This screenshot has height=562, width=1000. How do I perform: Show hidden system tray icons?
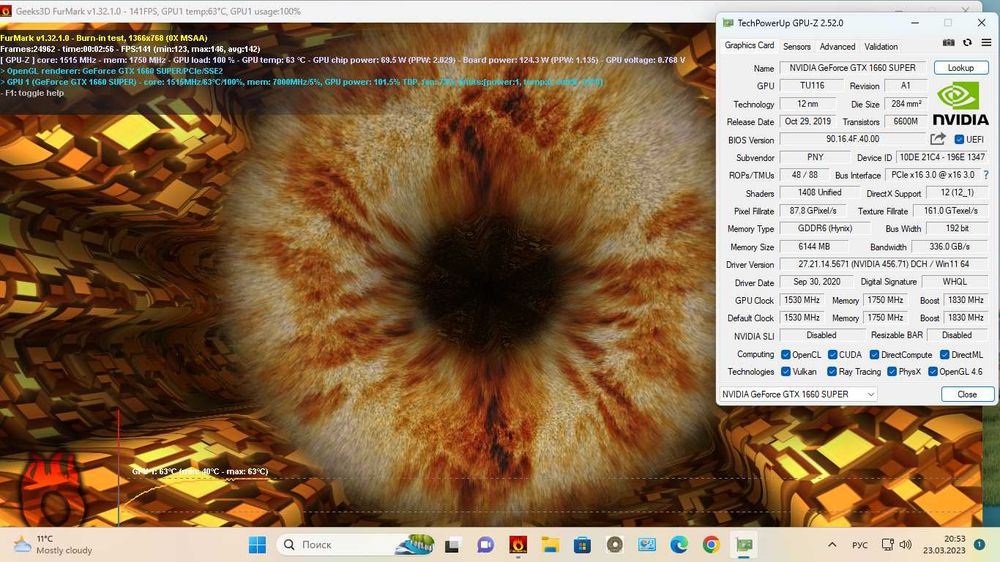pos(832,545)
